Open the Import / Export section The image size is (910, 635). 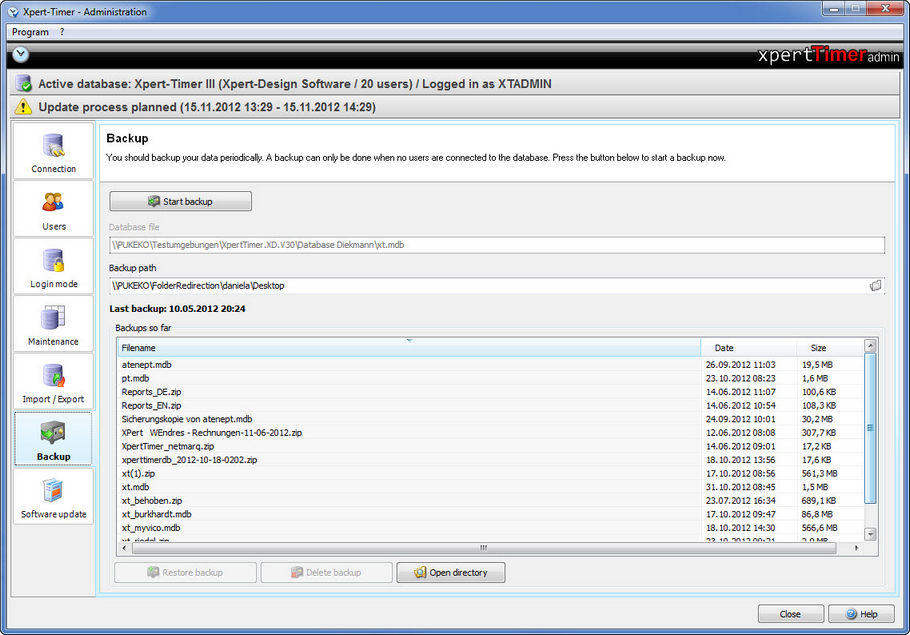click(53, 381)
